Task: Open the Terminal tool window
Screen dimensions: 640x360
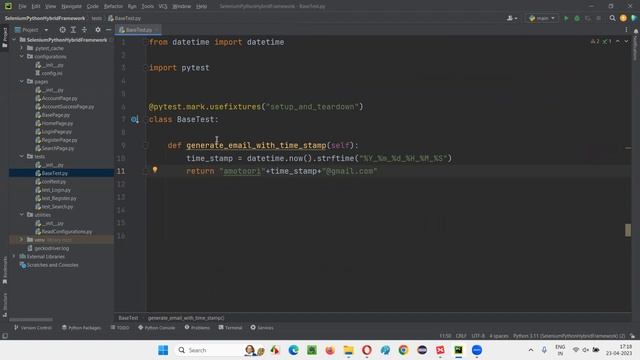Action: point(230,328)
